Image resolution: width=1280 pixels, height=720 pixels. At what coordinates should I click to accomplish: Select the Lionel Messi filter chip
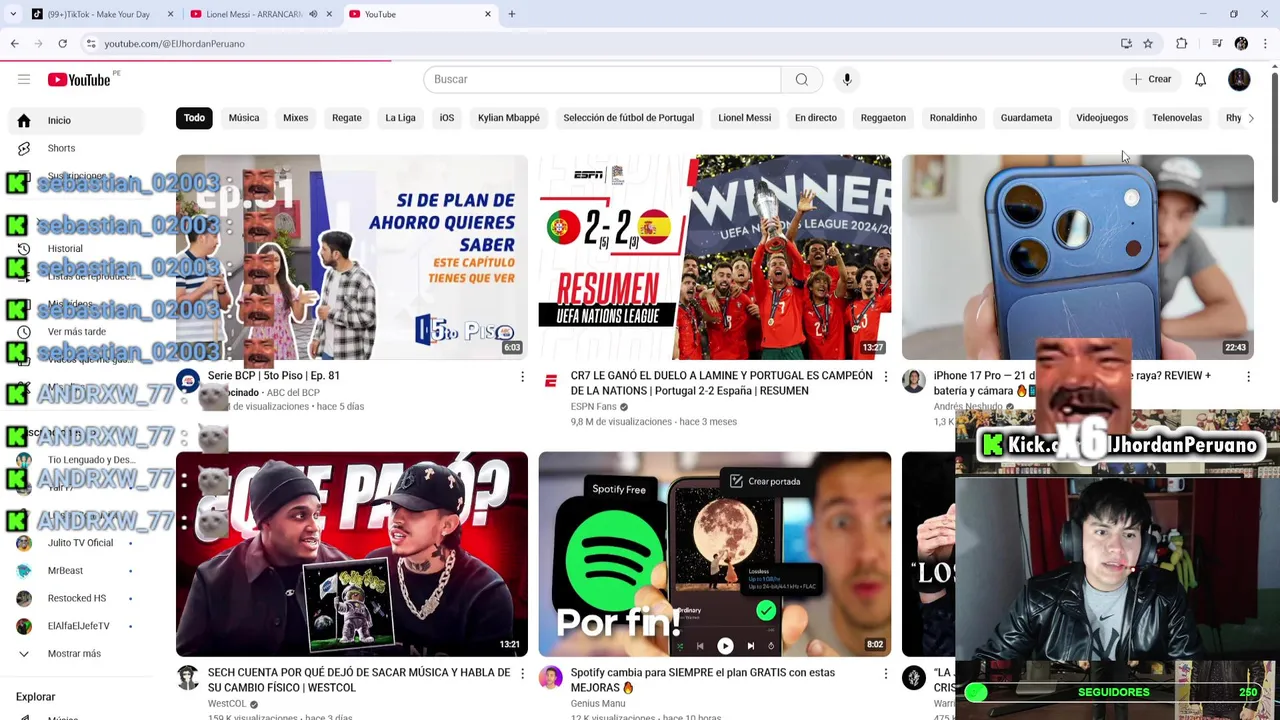click(x=745, y=118)
